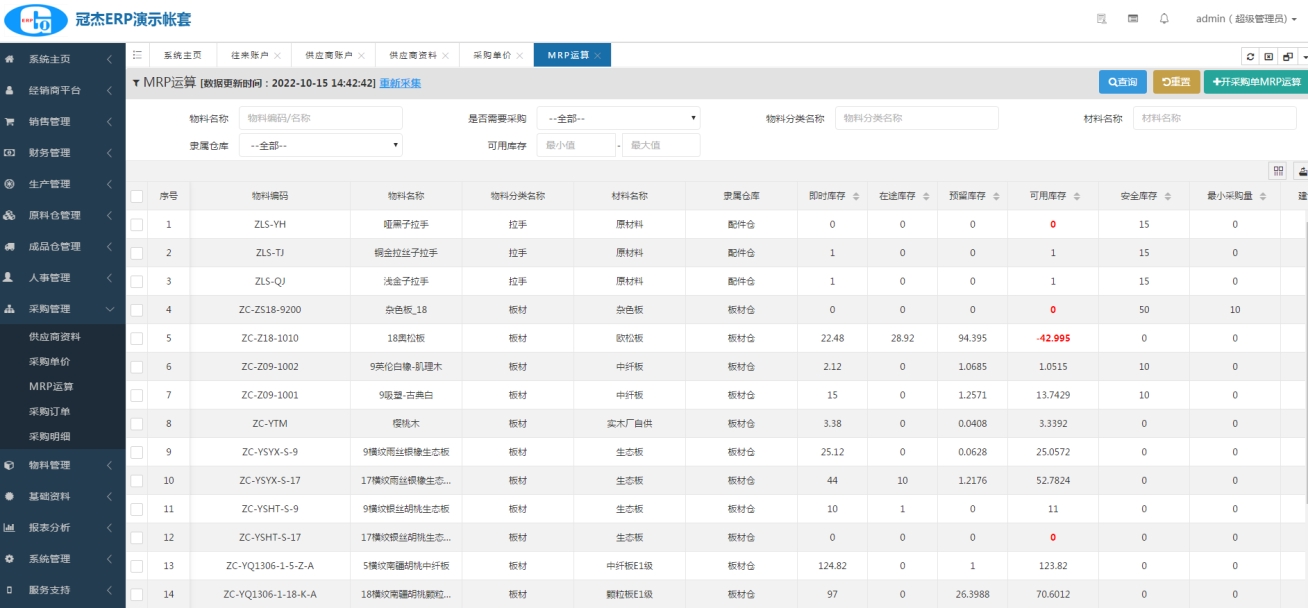
Task: Tick the select-all checkbox in table header
Action: pyautogui.click(x=137, y=197)
